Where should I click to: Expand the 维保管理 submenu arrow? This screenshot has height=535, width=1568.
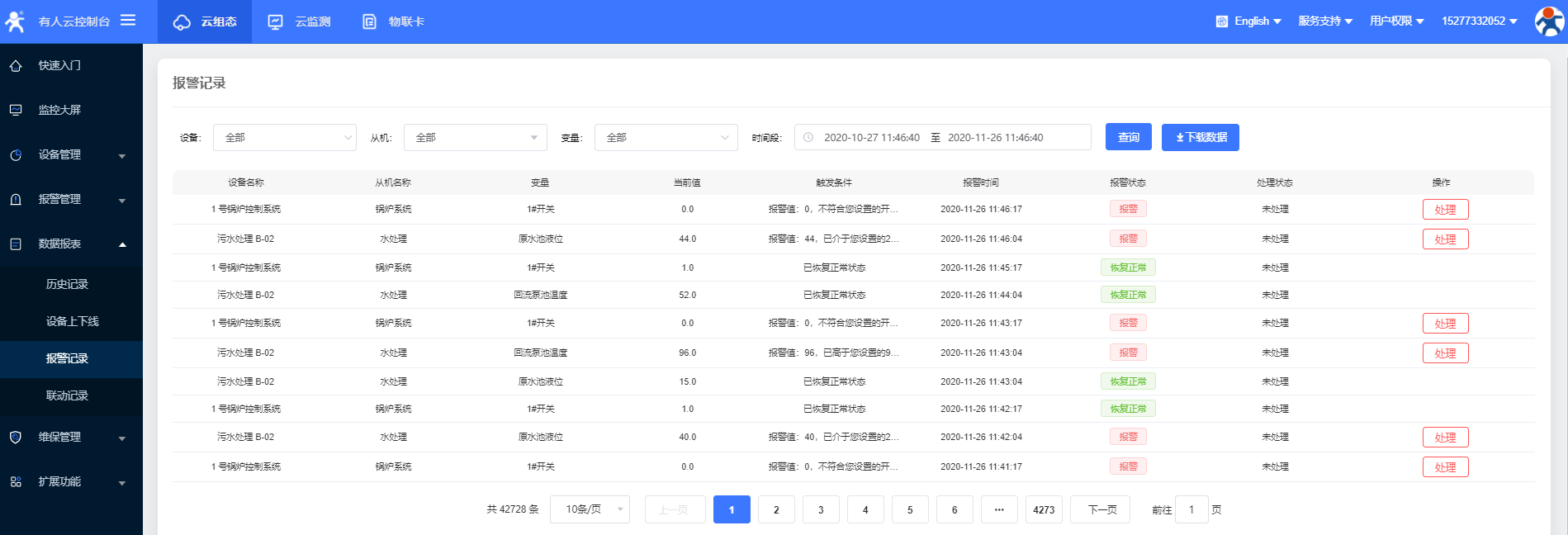[122, 438]
